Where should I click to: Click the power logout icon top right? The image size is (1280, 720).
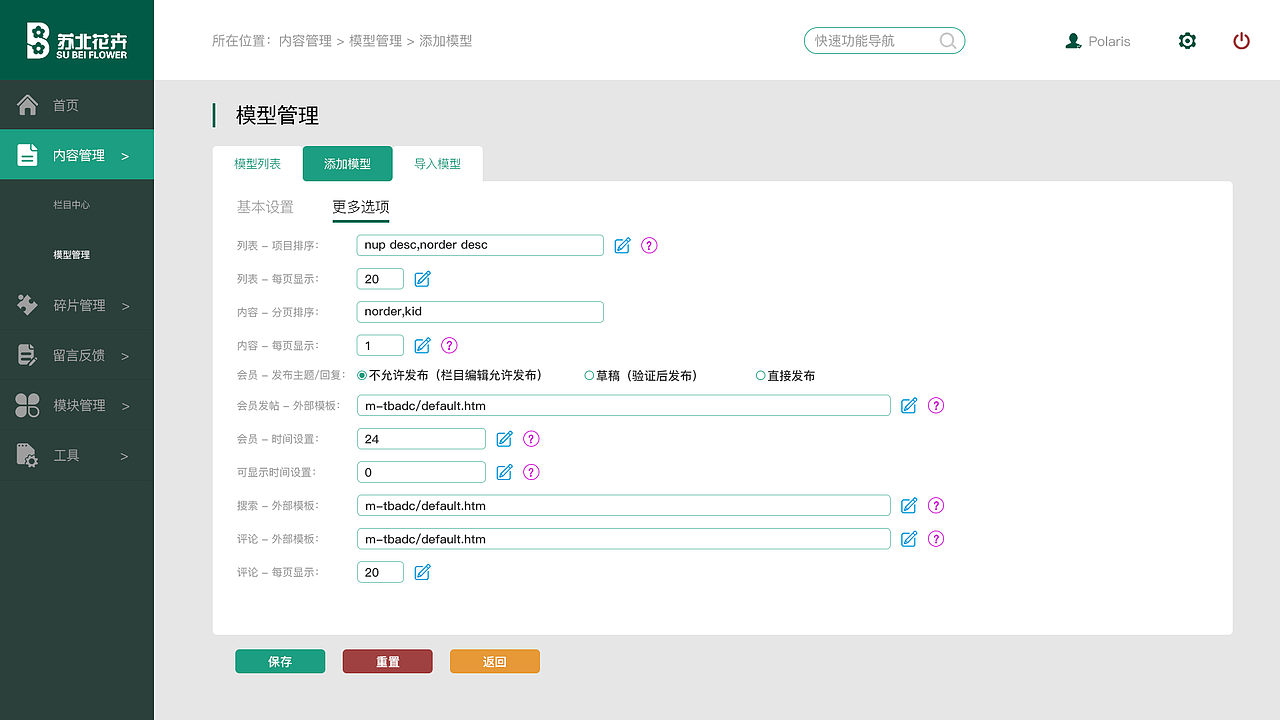pyautogui.click(x=1241, y=41)
